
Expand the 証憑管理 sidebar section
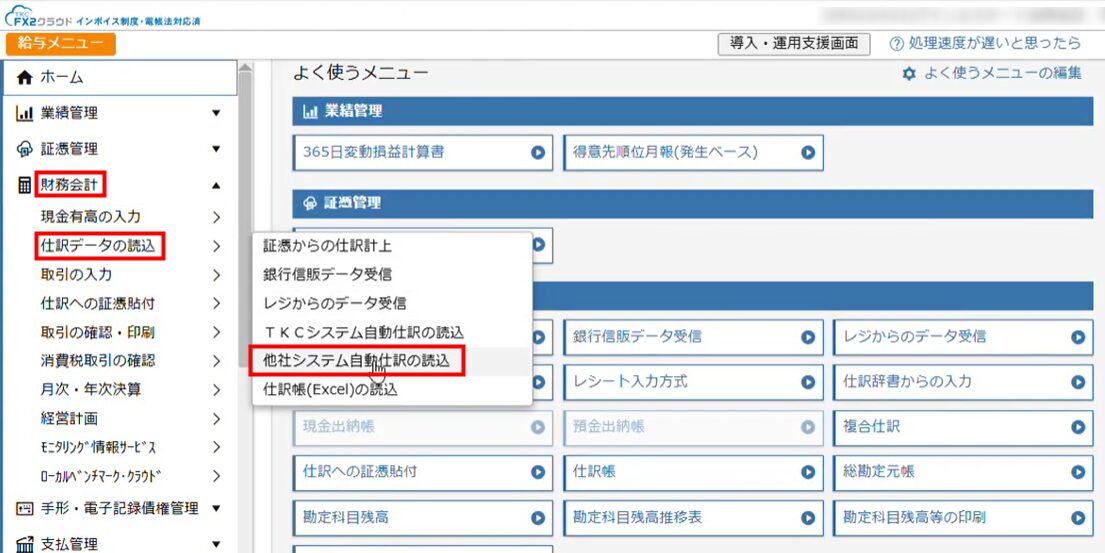coord(216,149)
